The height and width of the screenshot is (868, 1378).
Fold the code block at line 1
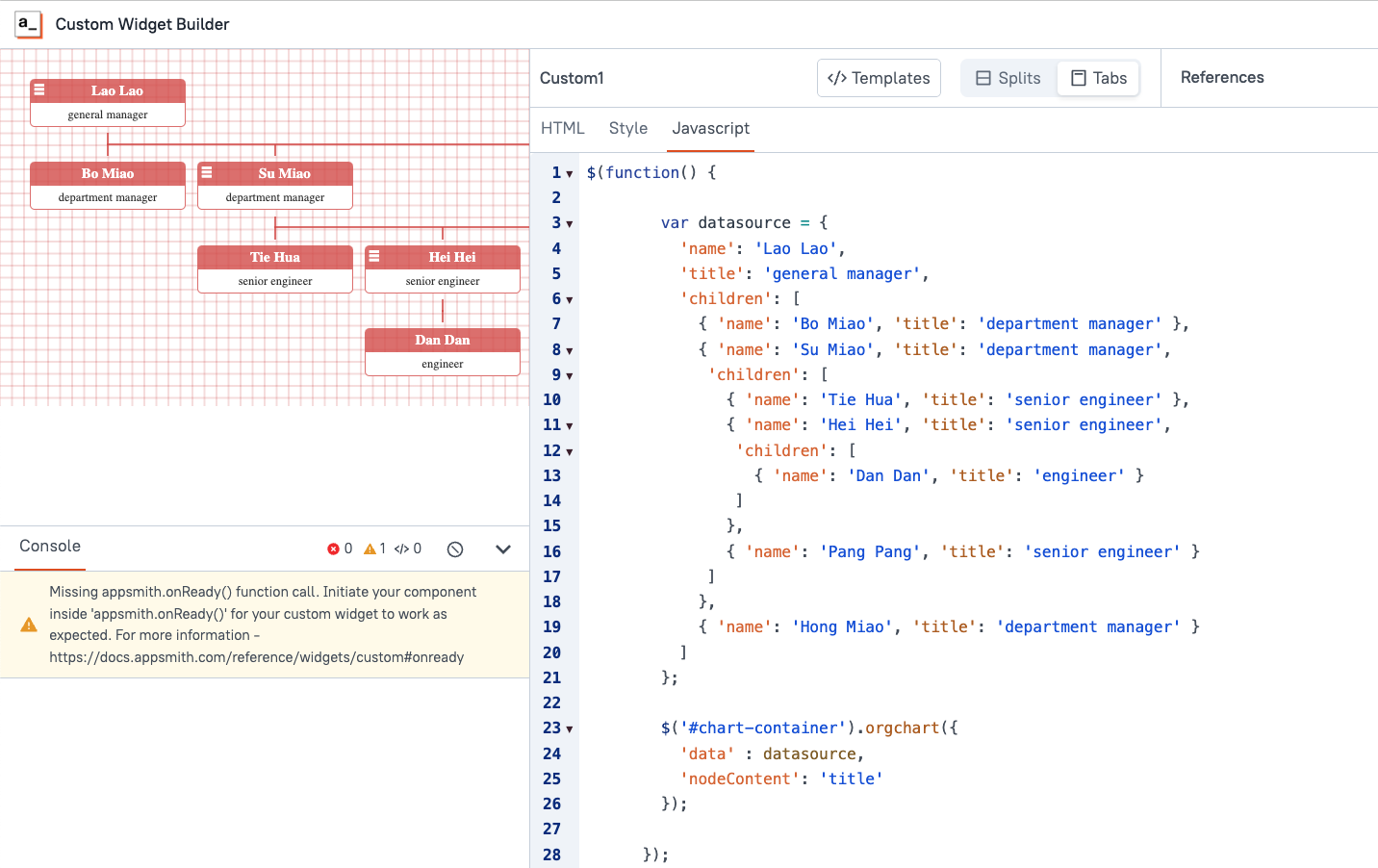pyautogui.click(x=570, y=174)
